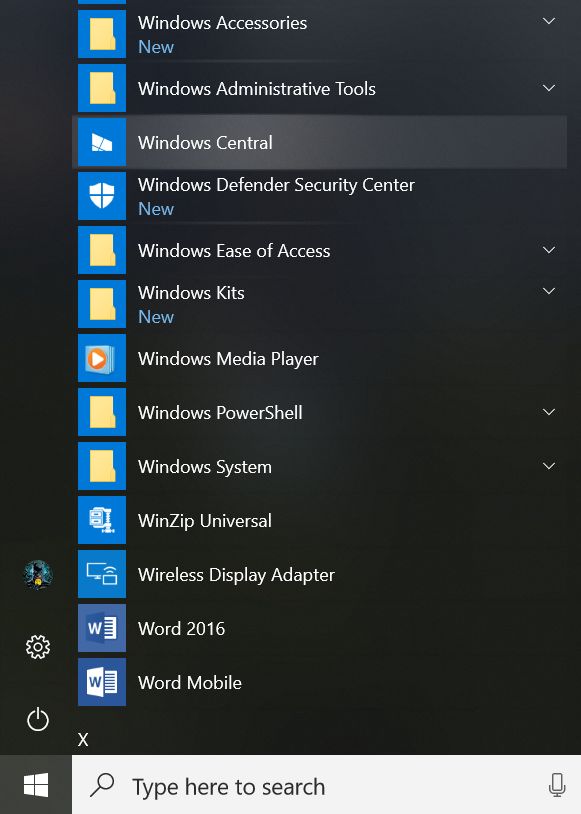
Task: Select Wireless Display Adapter label
Action: tap(236, 575)
